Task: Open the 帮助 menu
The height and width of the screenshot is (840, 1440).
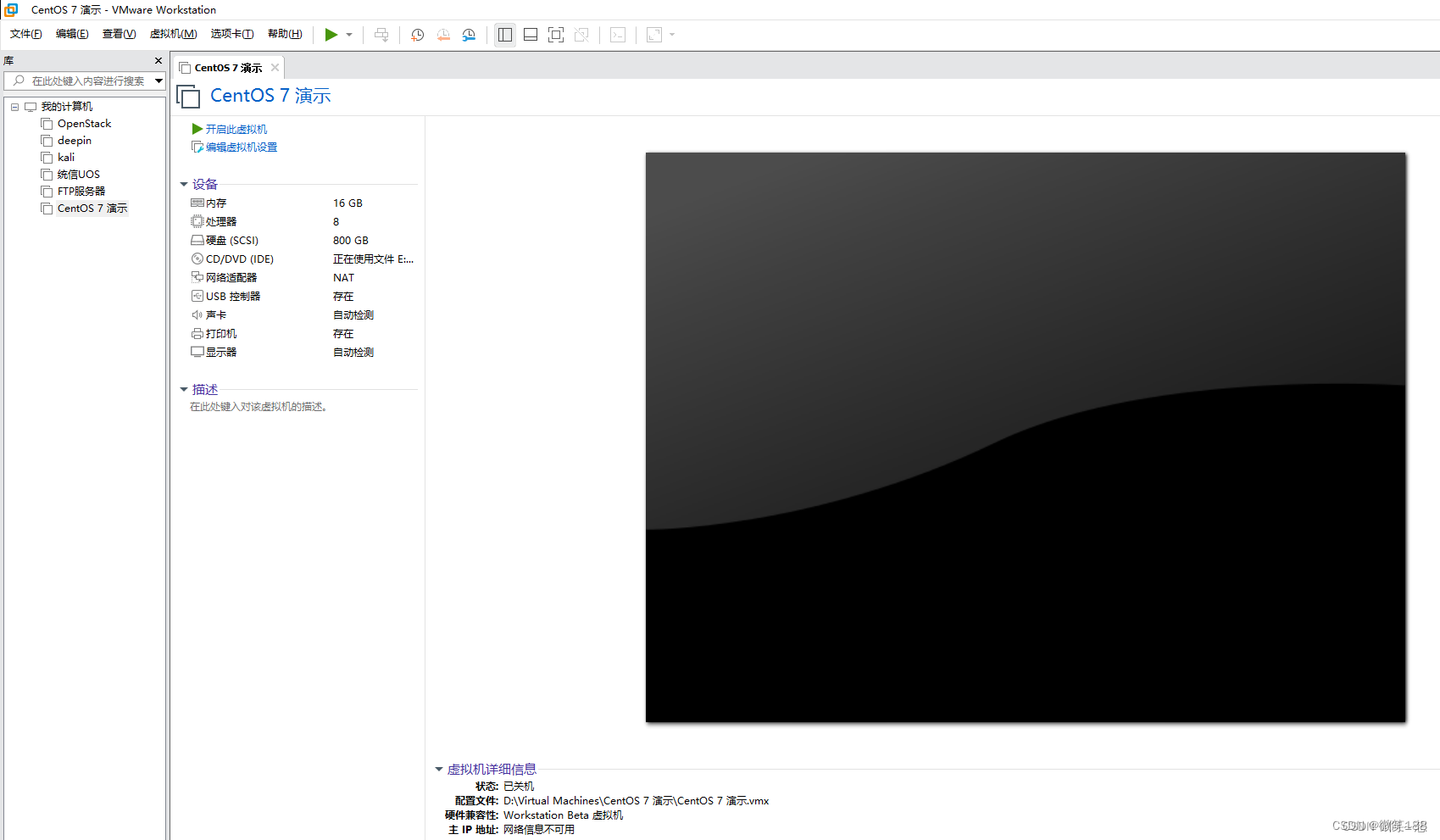Action: [x=285, y=34]
